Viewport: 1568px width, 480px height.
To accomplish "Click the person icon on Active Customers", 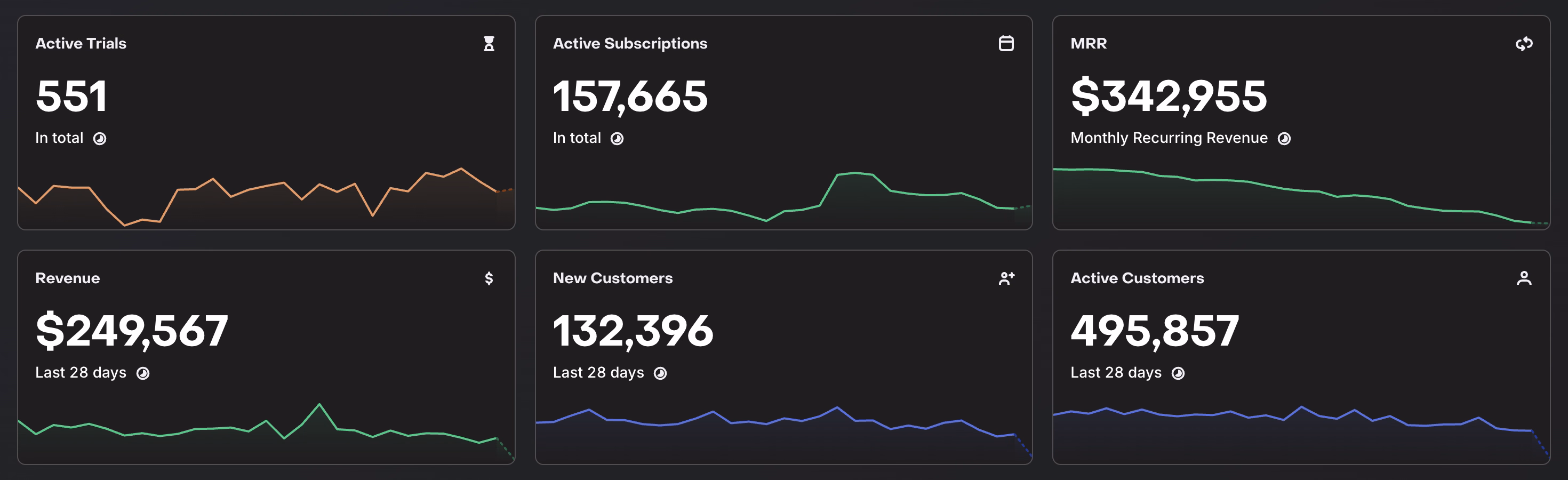I will point(1524,278).
